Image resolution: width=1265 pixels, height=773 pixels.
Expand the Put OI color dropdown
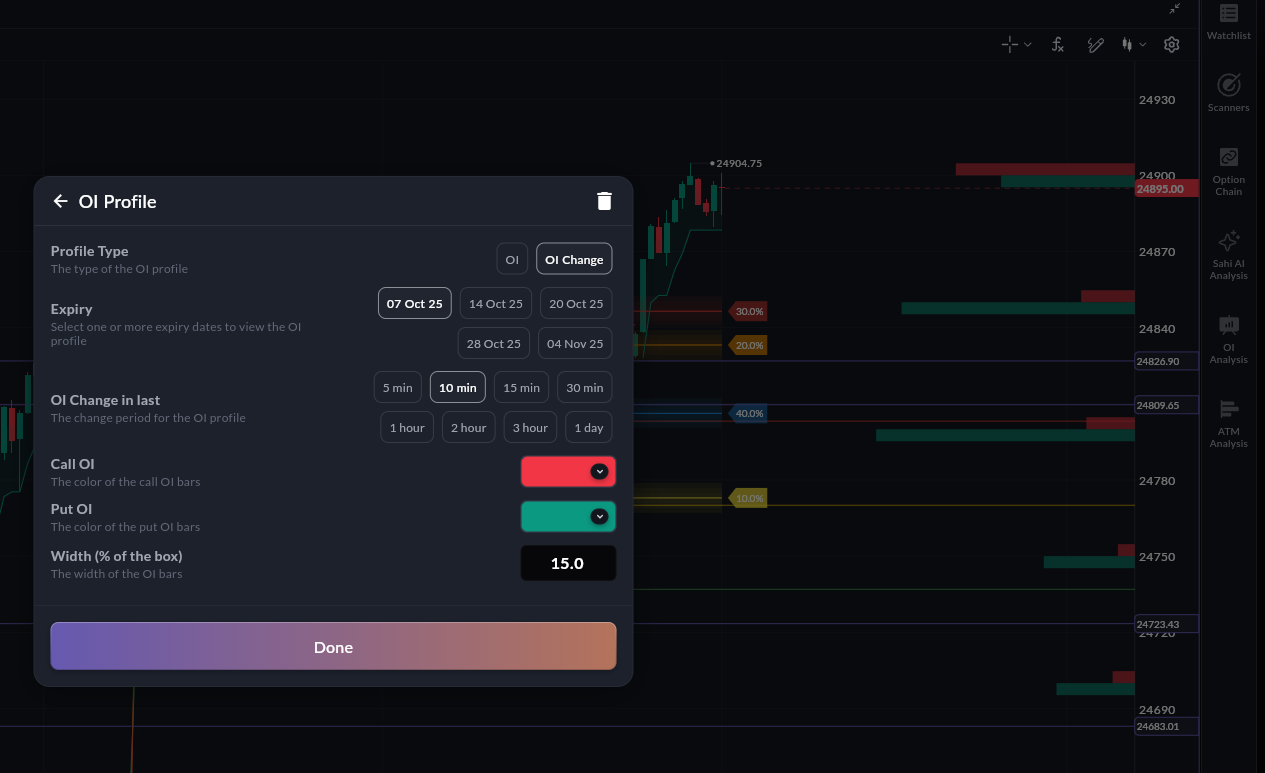tap(599, 517)
